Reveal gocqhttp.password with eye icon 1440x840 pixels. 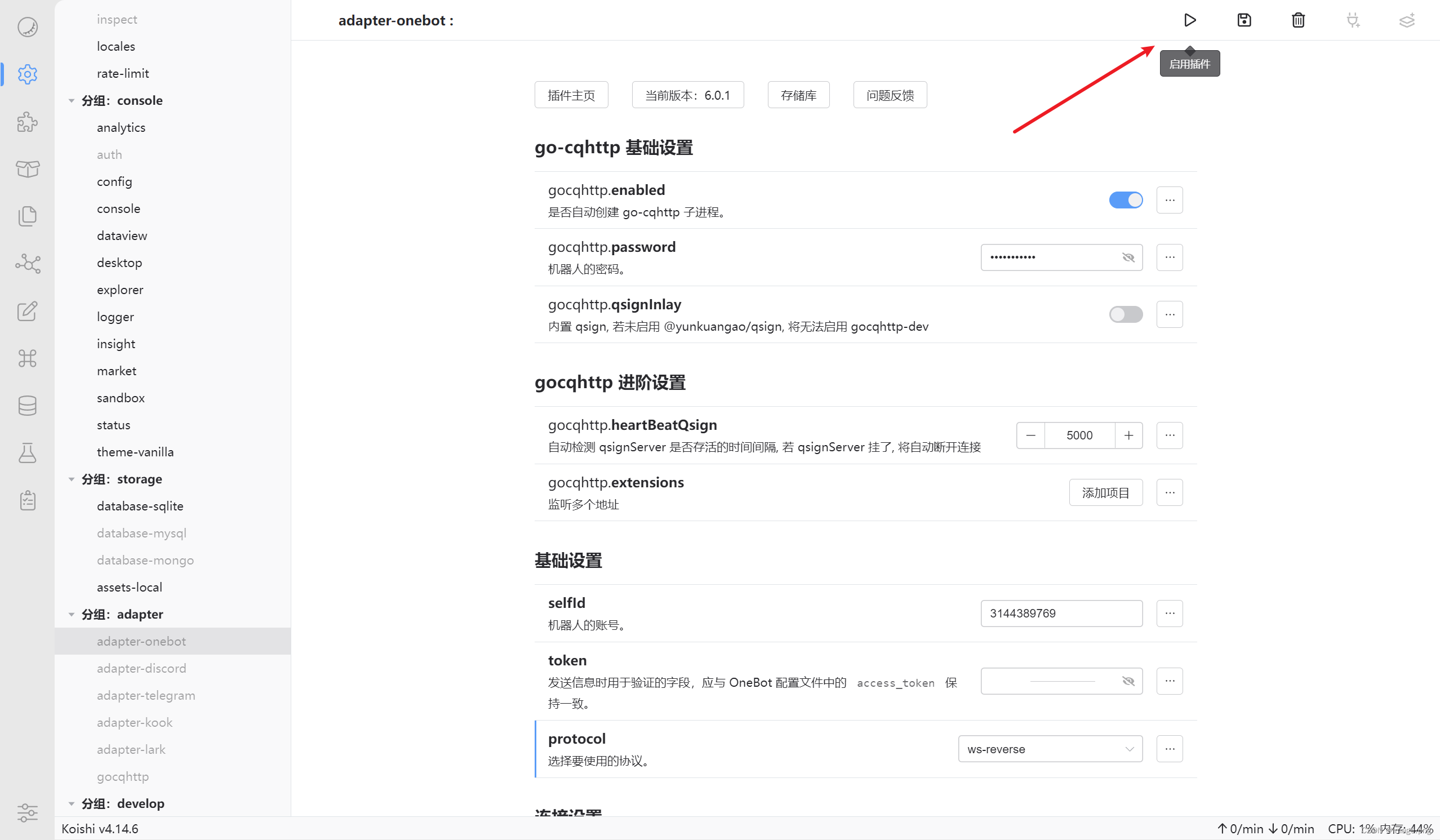(x=1128, y=257)
